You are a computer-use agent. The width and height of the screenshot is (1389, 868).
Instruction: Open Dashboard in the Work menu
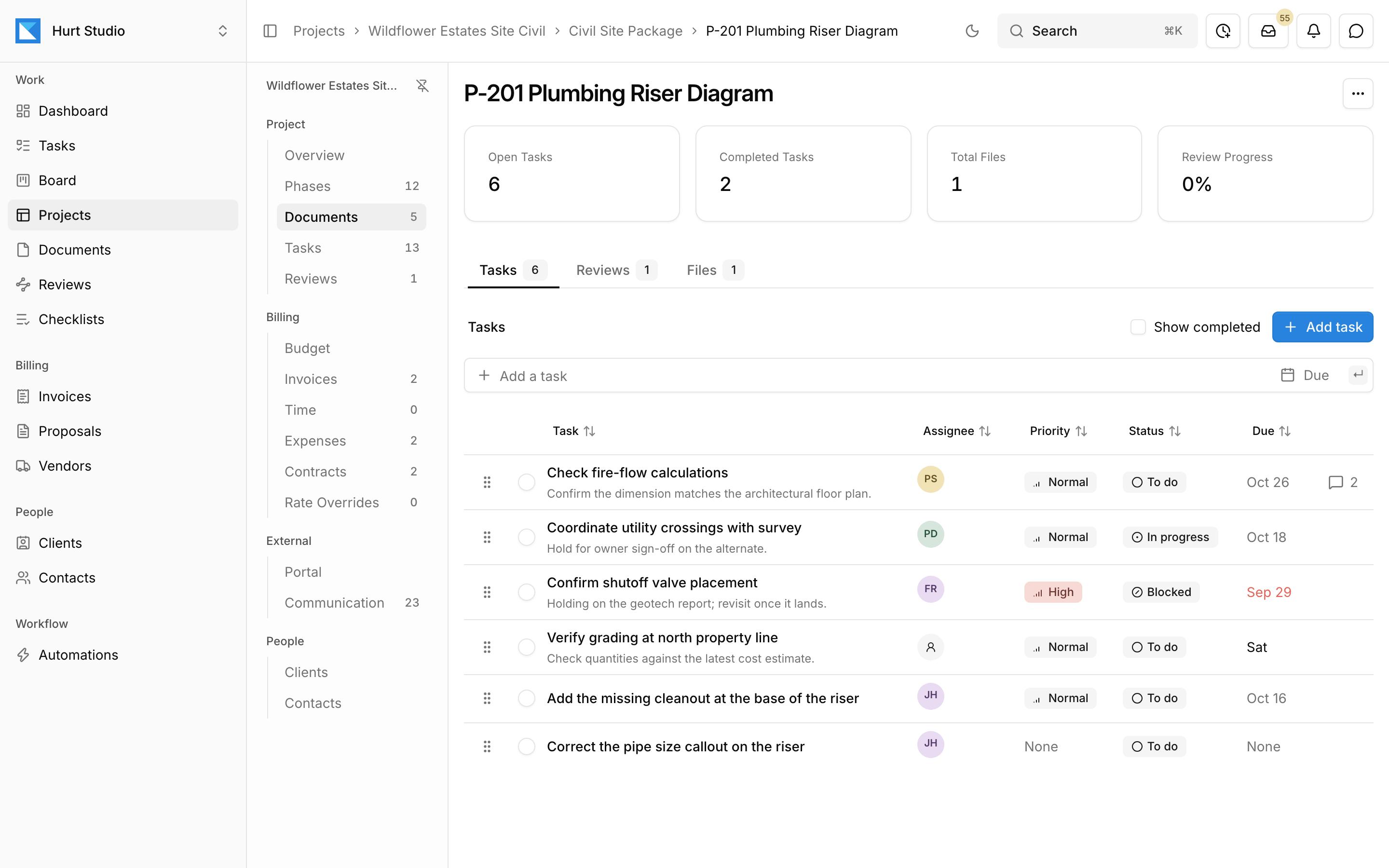[123, 111]
